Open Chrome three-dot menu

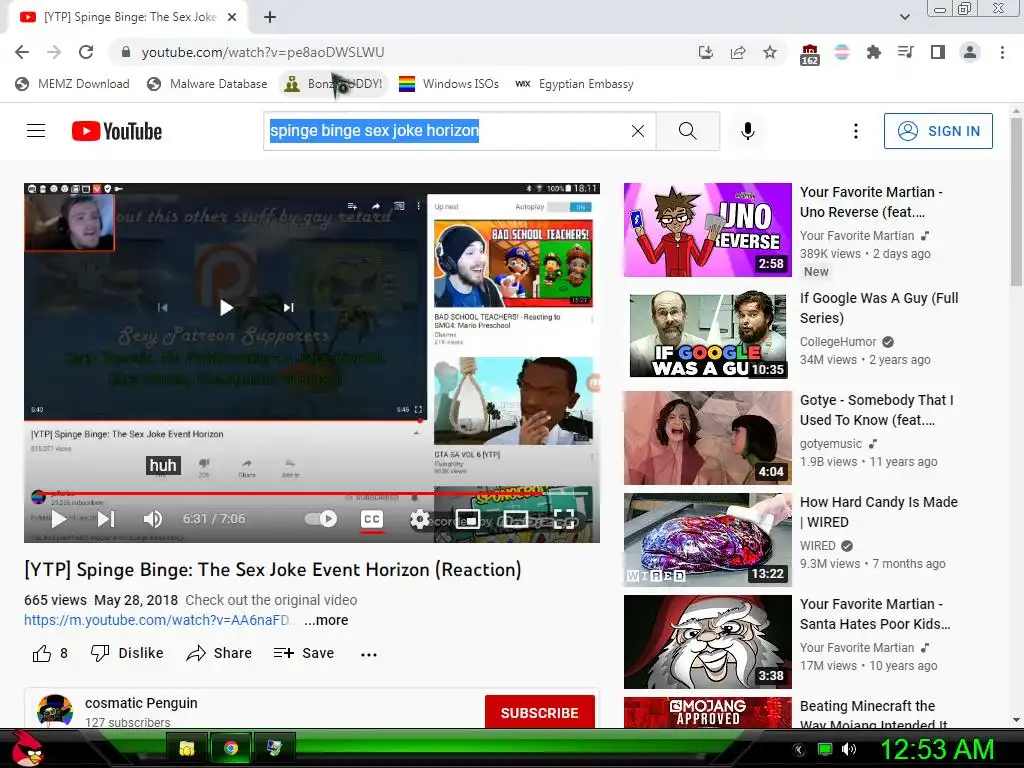tap(1002, 52)
